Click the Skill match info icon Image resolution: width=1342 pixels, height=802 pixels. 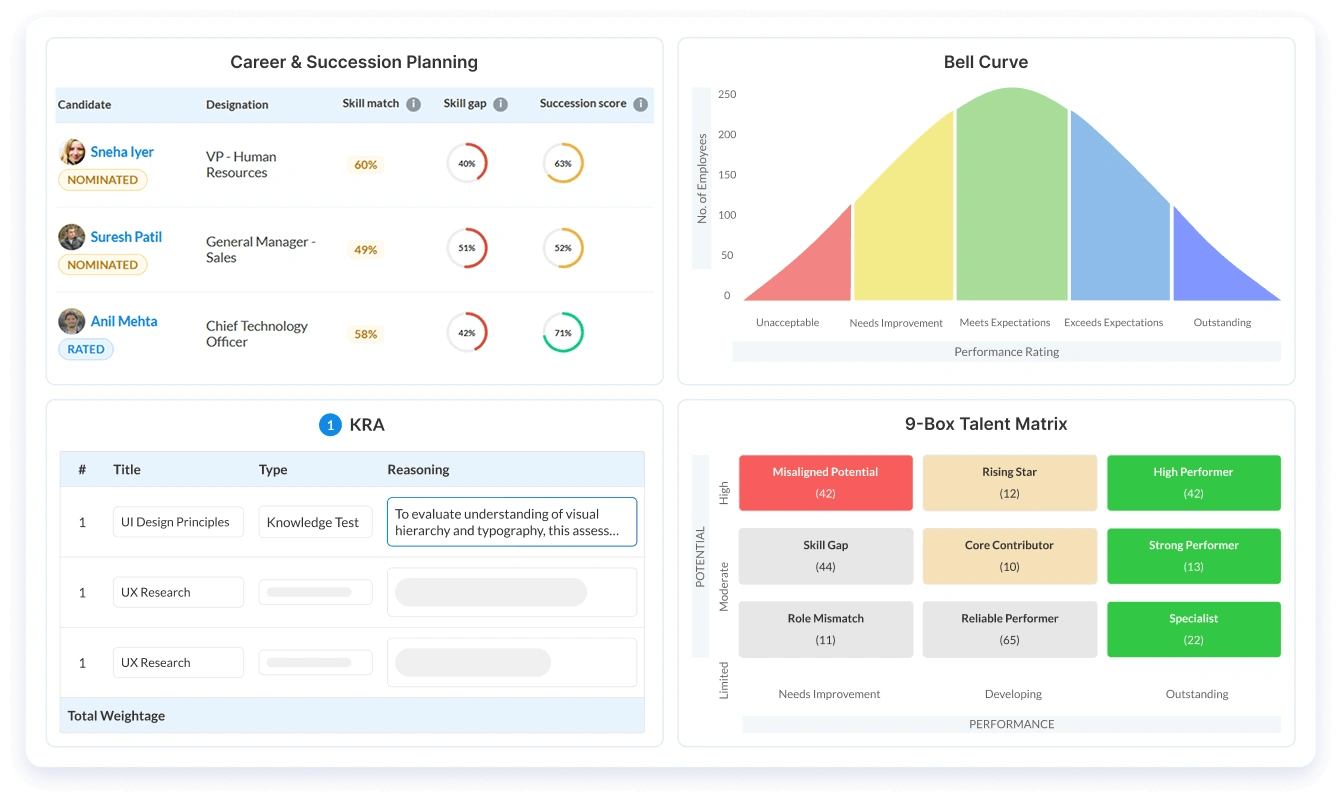click(x=414, y=104)
